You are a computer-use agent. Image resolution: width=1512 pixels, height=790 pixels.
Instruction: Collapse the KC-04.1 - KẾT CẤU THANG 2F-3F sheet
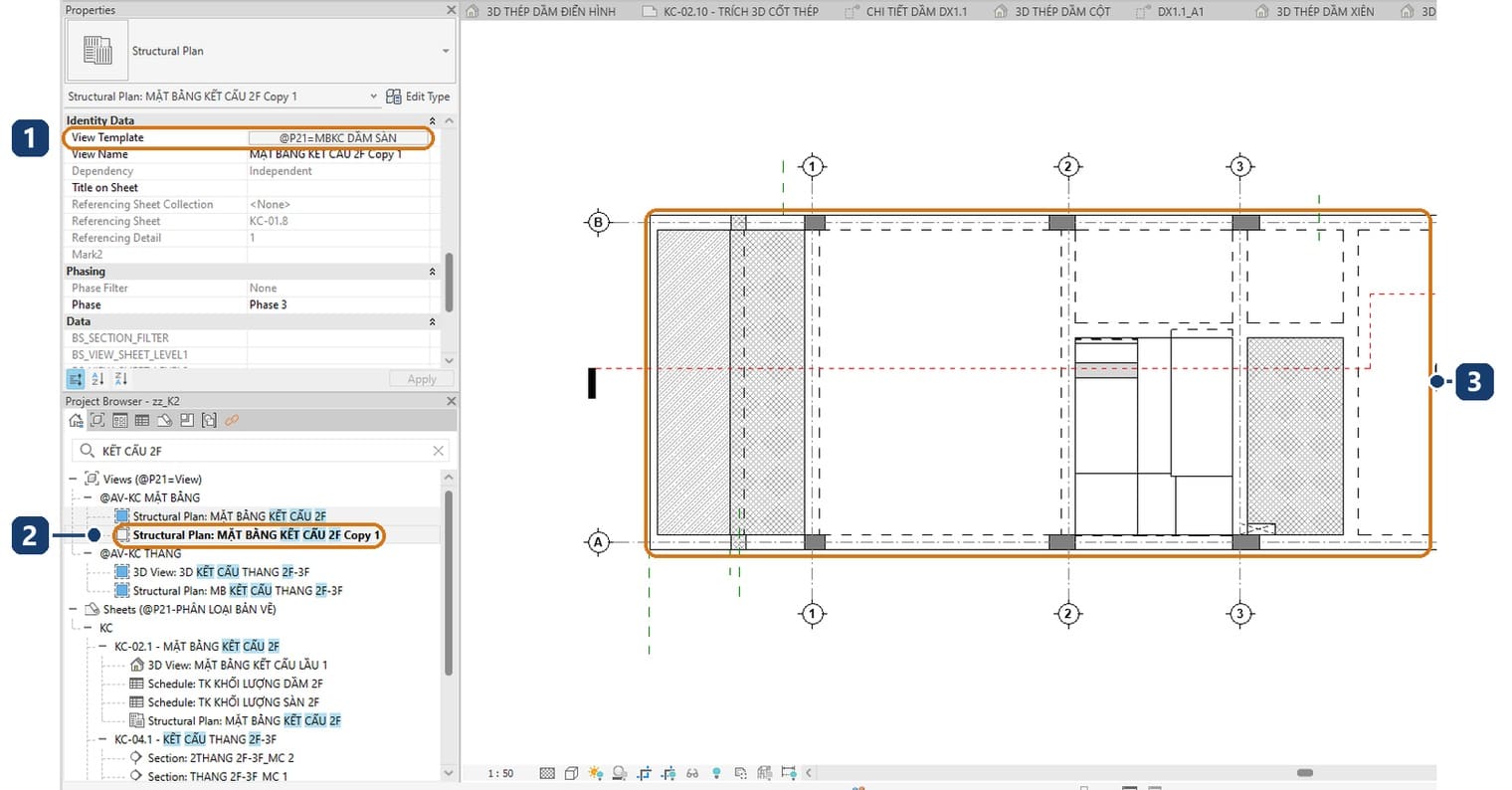click(102, 739)
